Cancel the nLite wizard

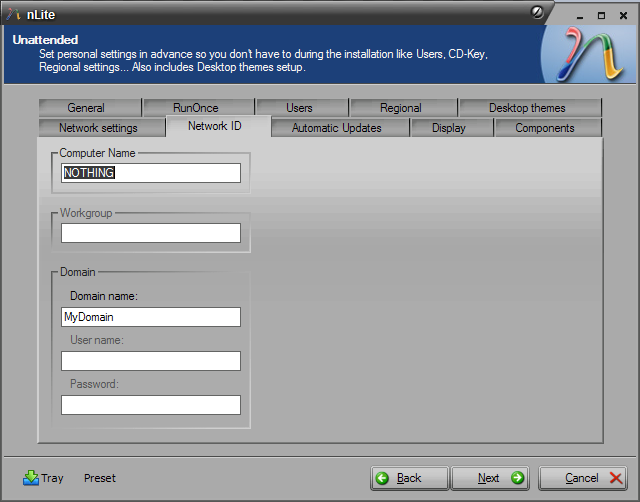[583, 478]
